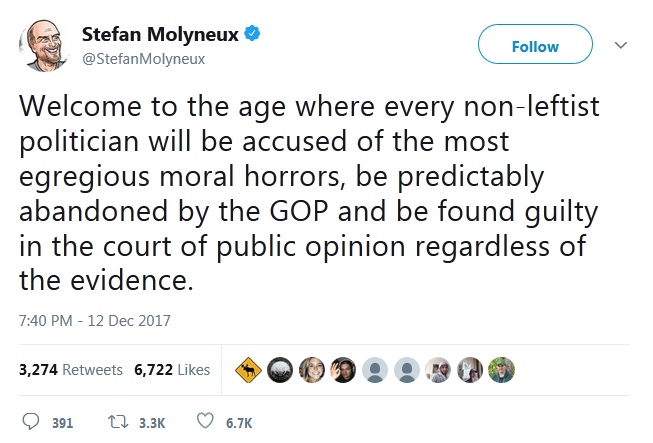653x443 pixels.
Task: Open the first gray default liker avatar
Action: pyautogui.click(x=375, y=369)
